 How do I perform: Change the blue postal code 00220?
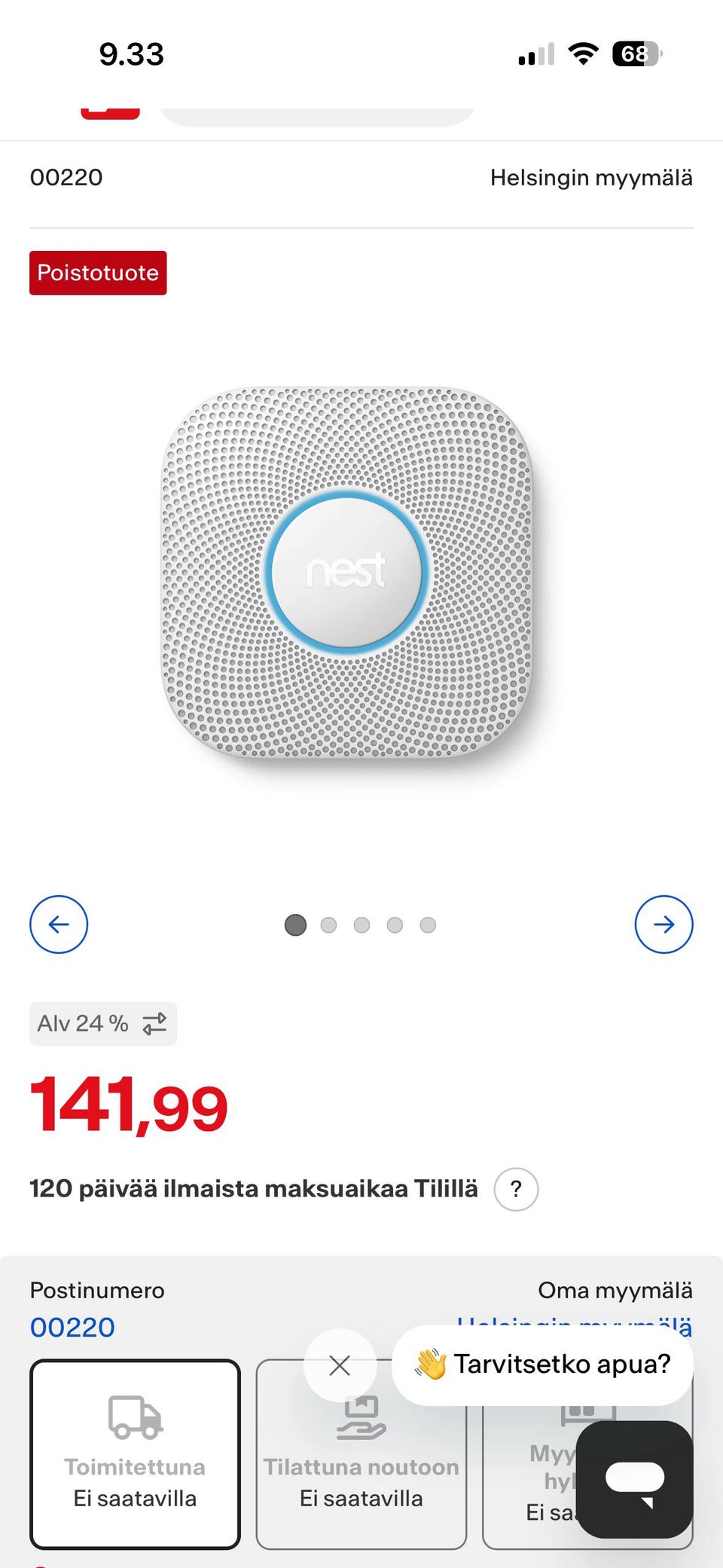point(72,1327)
